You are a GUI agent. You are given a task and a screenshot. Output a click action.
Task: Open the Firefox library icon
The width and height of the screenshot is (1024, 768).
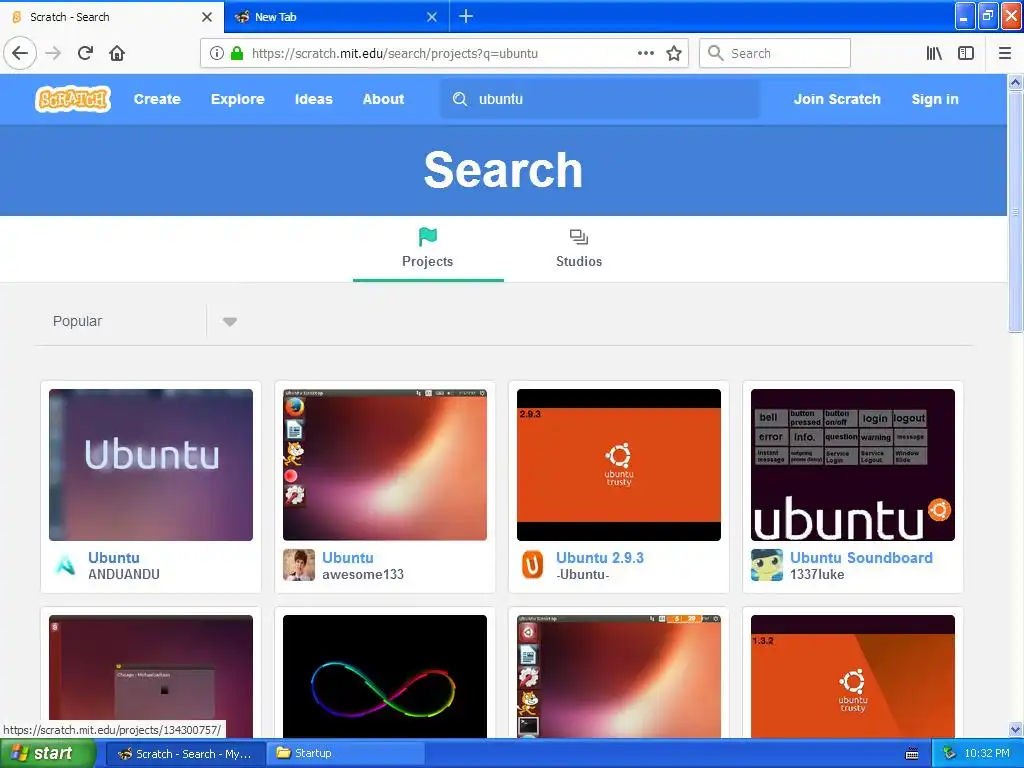pos(934,53)
